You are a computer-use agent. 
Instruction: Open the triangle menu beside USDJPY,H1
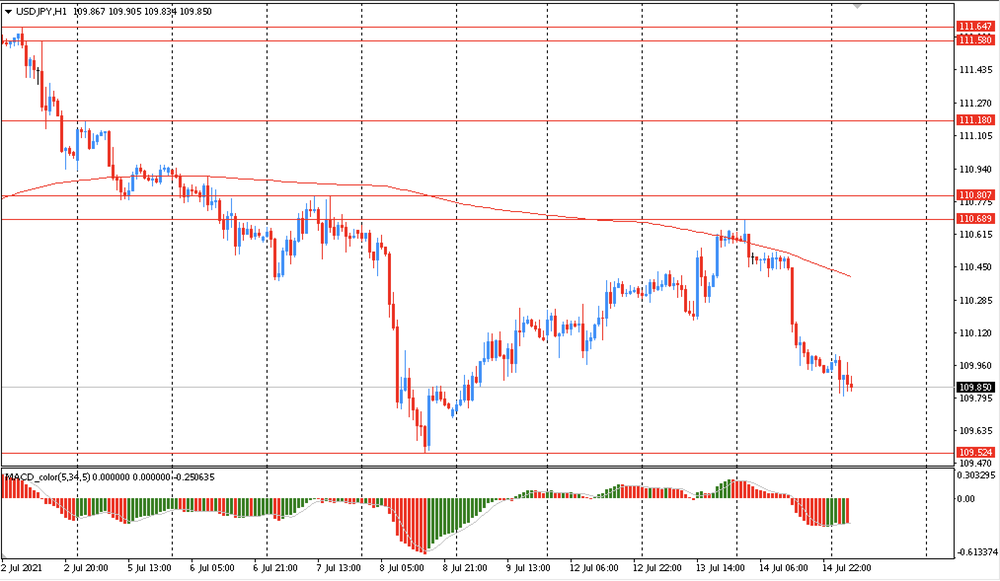coord(8,11)
